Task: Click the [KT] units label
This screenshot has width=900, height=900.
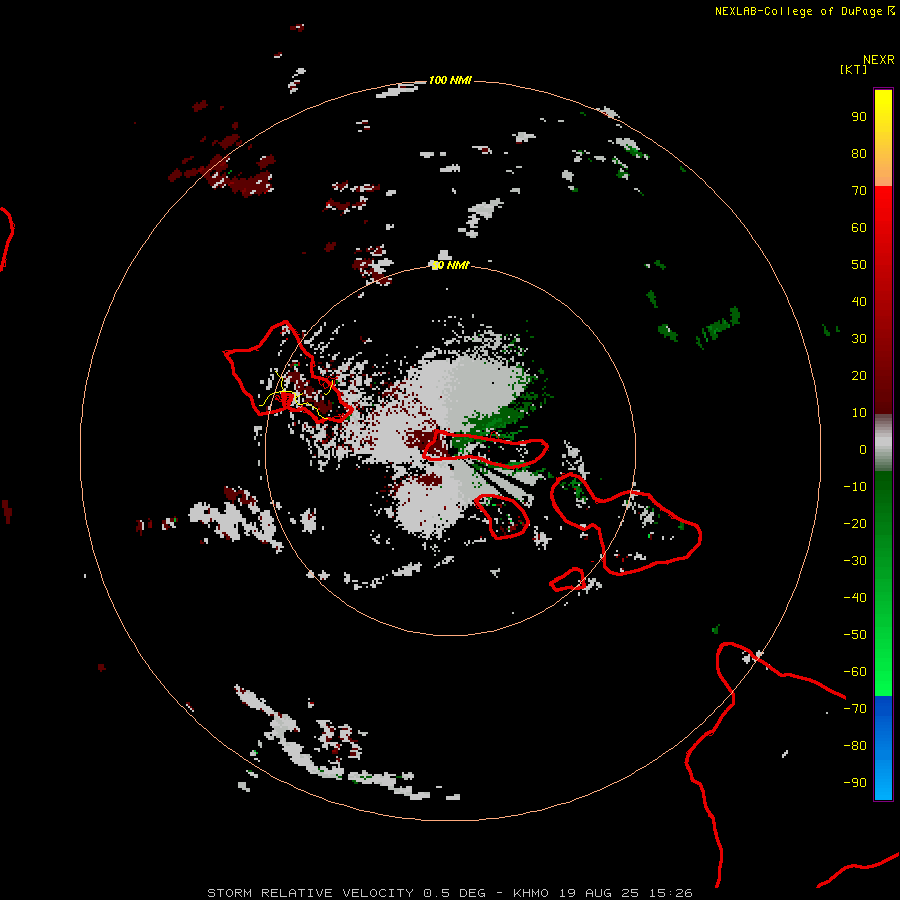Action: (x=853, y=69)
